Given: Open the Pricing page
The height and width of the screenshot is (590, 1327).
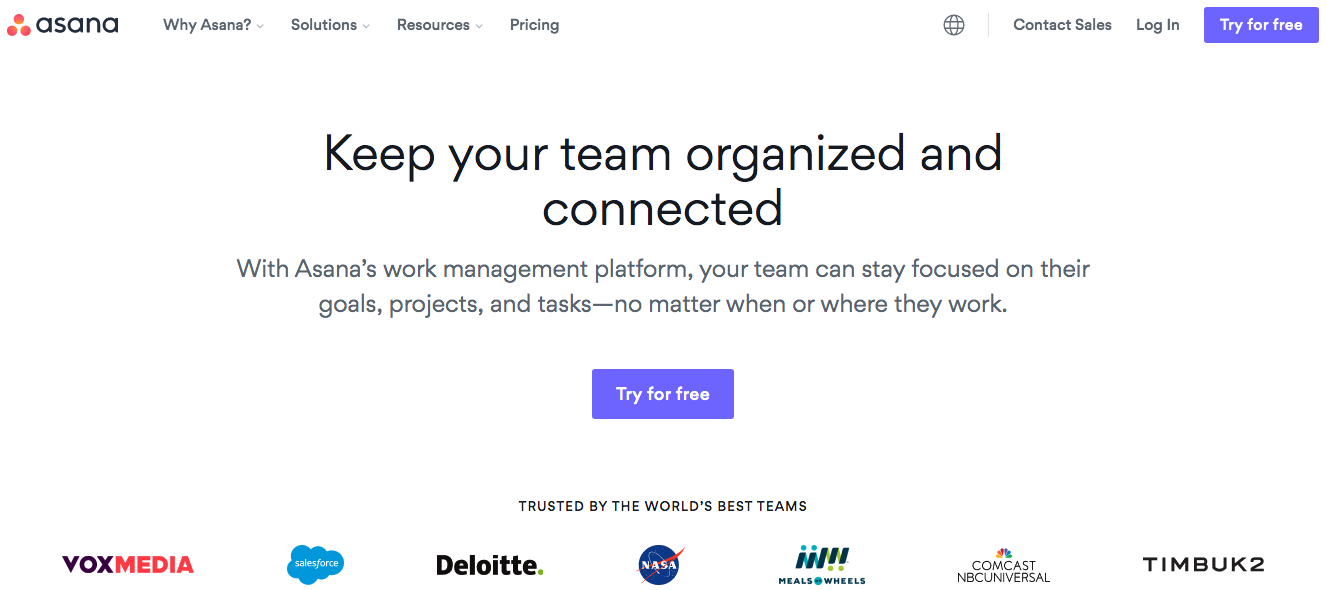Looking at the screenshot, I should click(x=534, y=25).
